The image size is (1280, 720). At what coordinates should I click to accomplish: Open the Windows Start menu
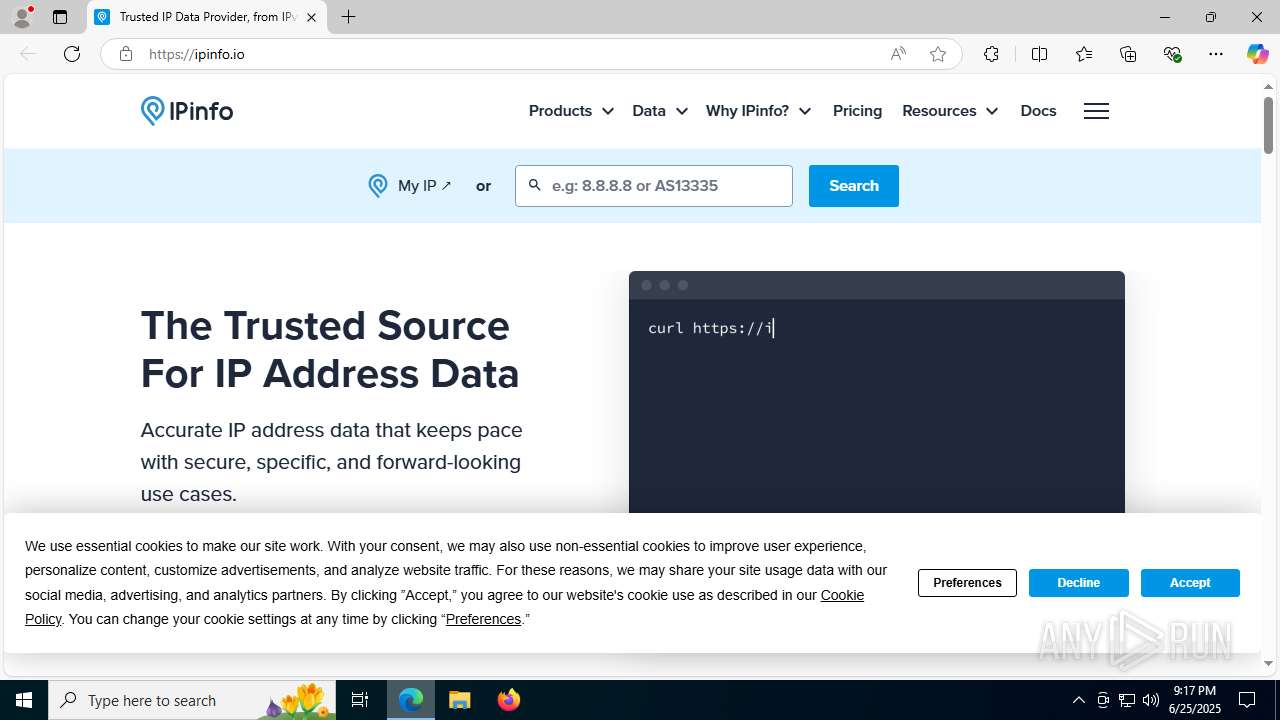24,700
